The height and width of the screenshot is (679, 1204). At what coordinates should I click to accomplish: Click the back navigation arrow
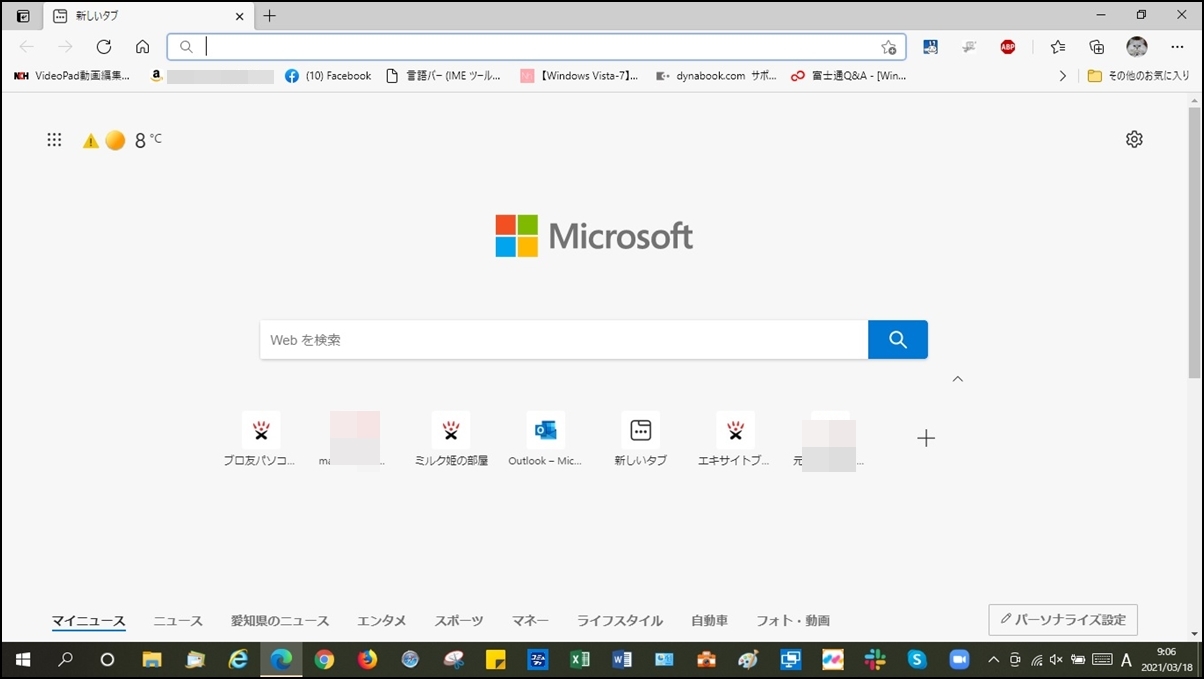click(27, 47)
